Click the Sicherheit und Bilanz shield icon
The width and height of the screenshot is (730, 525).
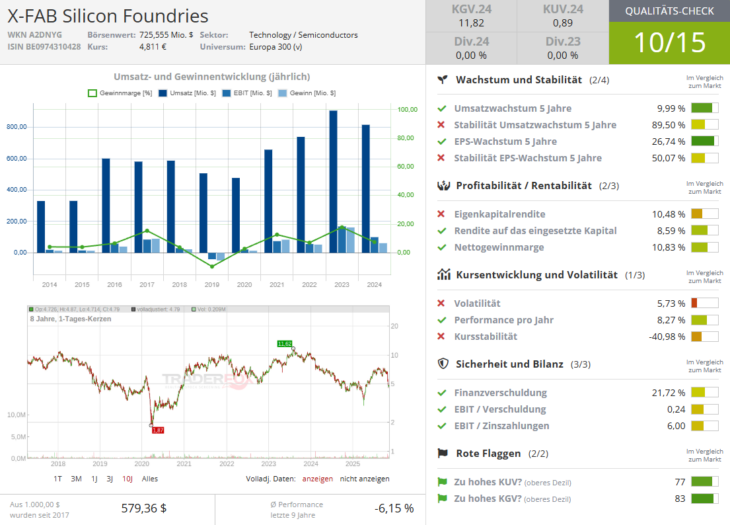pos(442,365)
